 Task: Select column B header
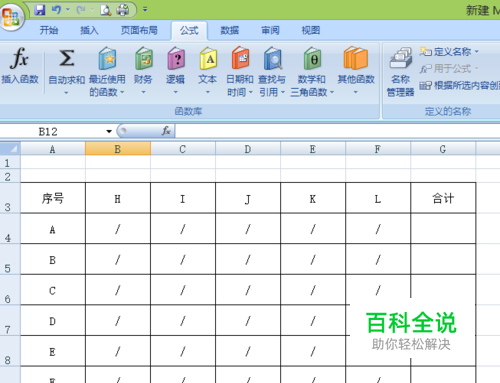coord(118,149)
